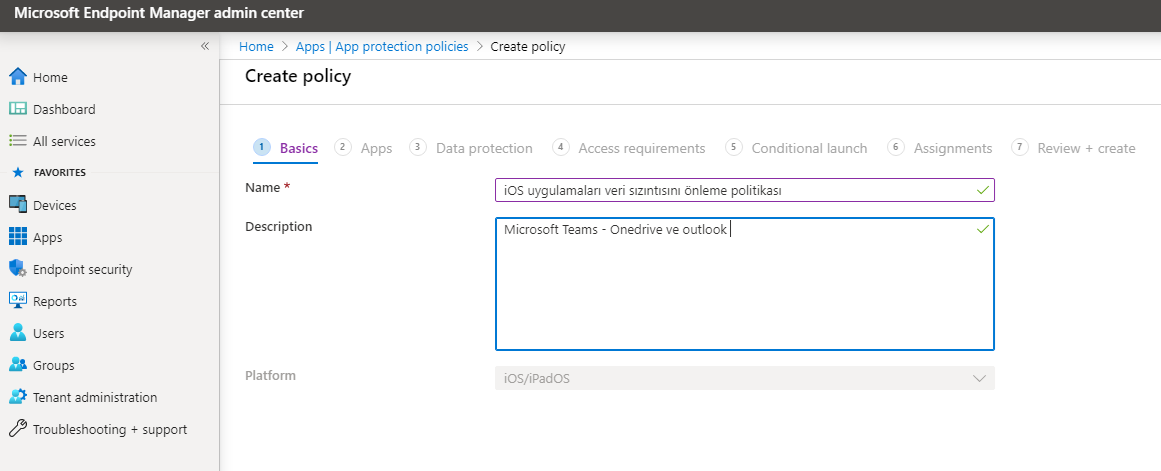Screen dimensions: 1161x471
Task: Focus the Description text area
Action: [x=745, y=284]
